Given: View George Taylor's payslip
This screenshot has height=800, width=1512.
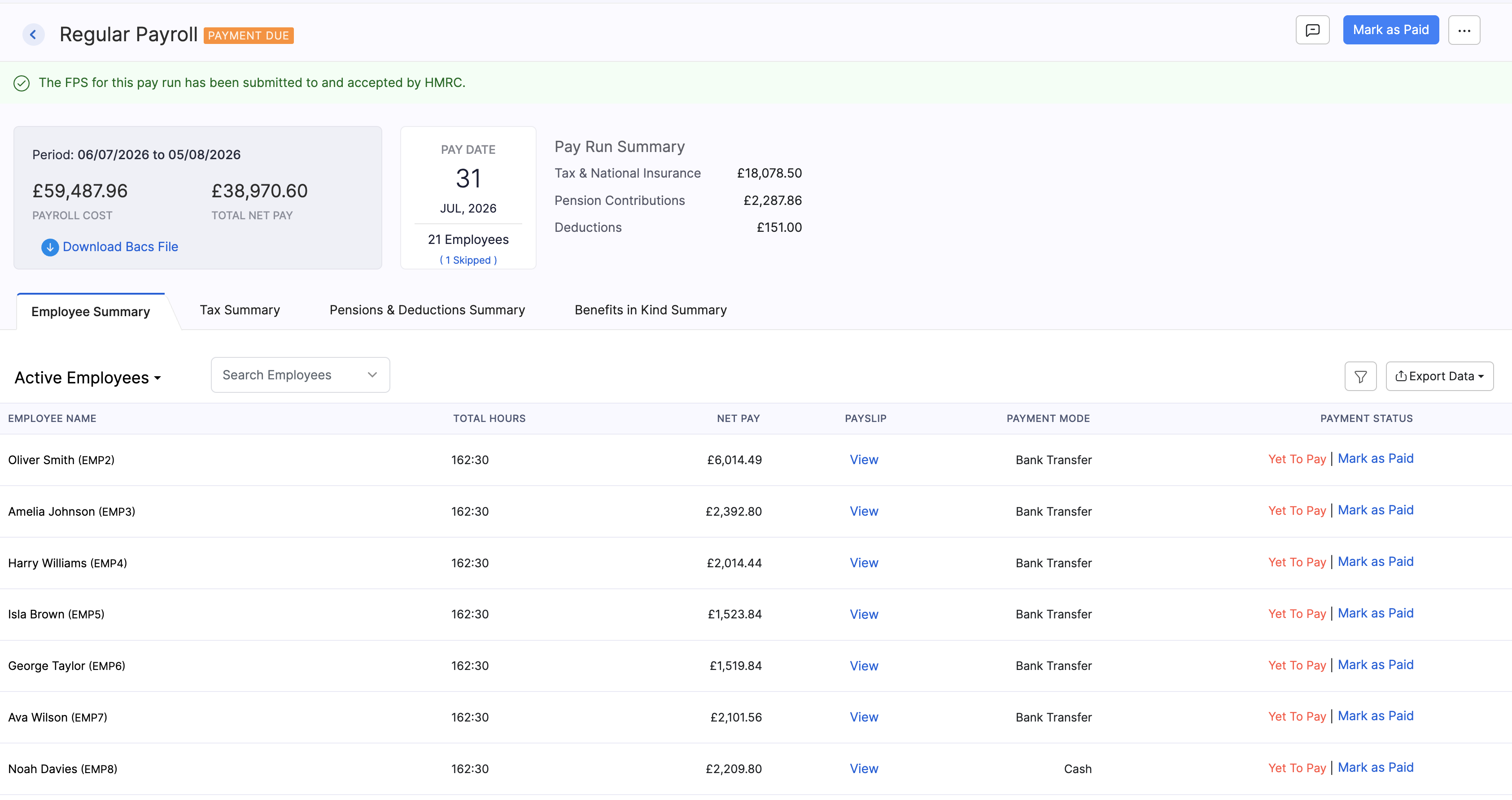Looking at the screenshot, I should 863,665.
